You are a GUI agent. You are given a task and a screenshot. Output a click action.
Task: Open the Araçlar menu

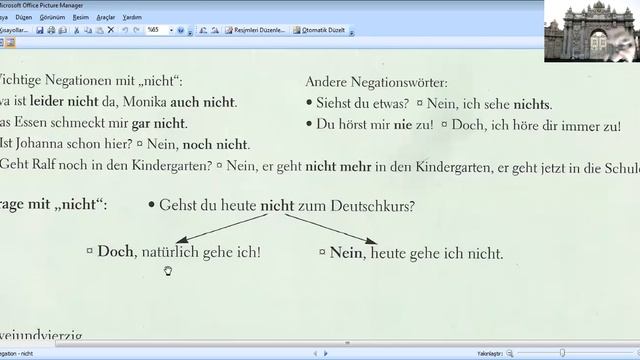coord(106,18)
